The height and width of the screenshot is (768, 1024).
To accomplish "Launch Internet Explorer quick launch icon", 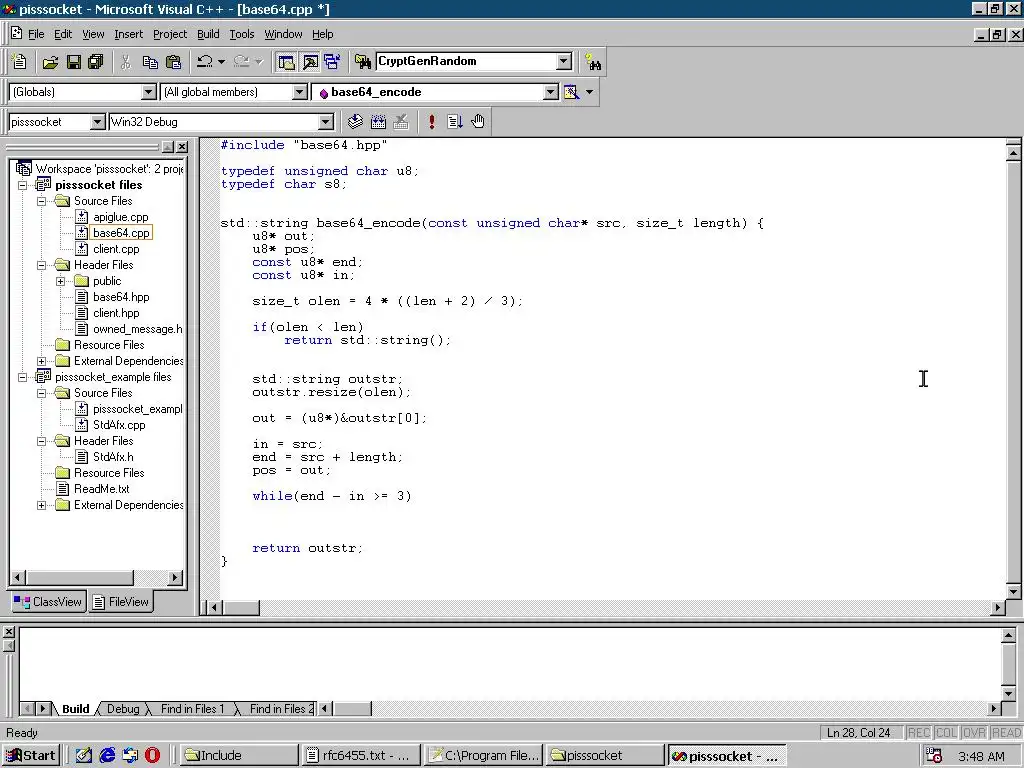I will click(107, 756).
